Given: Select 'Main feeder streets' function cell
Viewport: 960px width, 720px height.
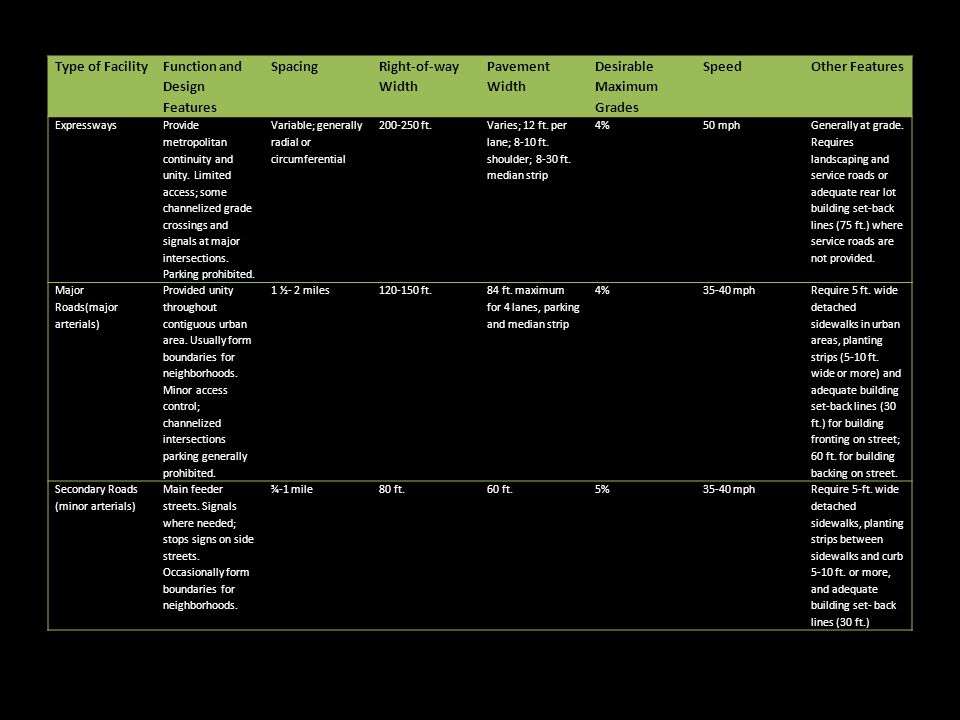Looking at the screenshot, I should [x=208, y=547].
